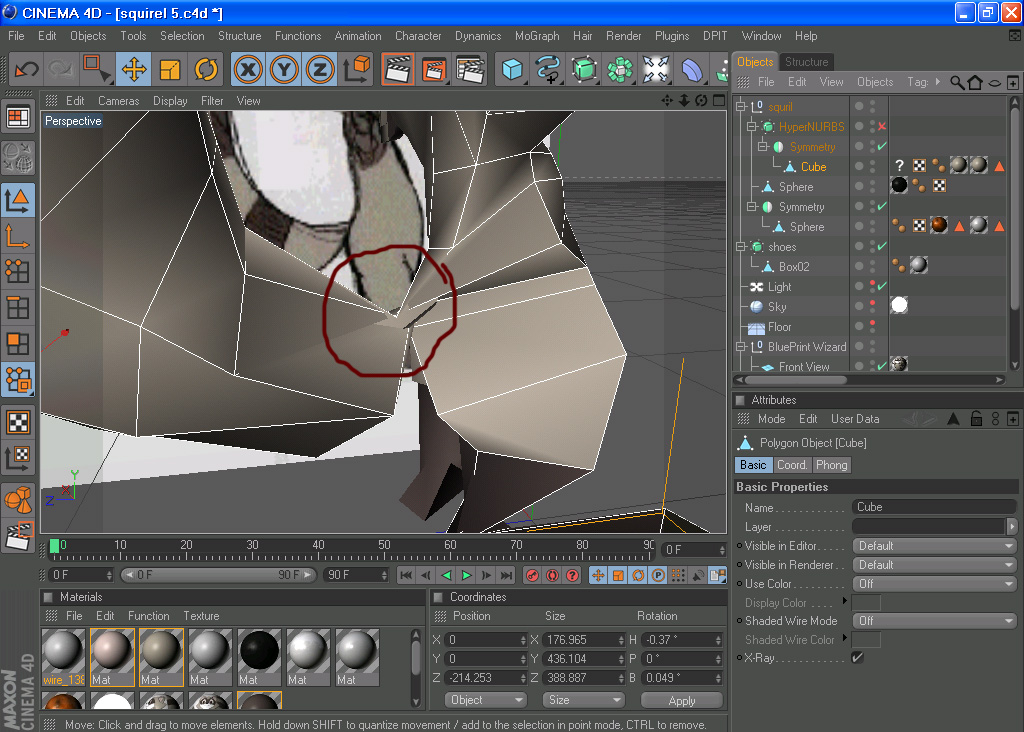Add a Cube primitive object
The height and width of the screenshot is (732, 1024).
pos(512,69)
